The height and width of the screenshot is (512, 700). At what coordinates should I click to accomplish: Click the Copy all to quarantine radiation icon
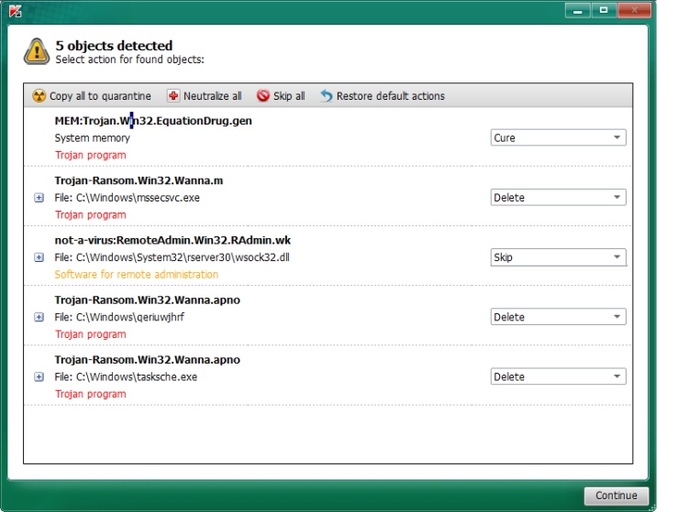pos(39,96)
